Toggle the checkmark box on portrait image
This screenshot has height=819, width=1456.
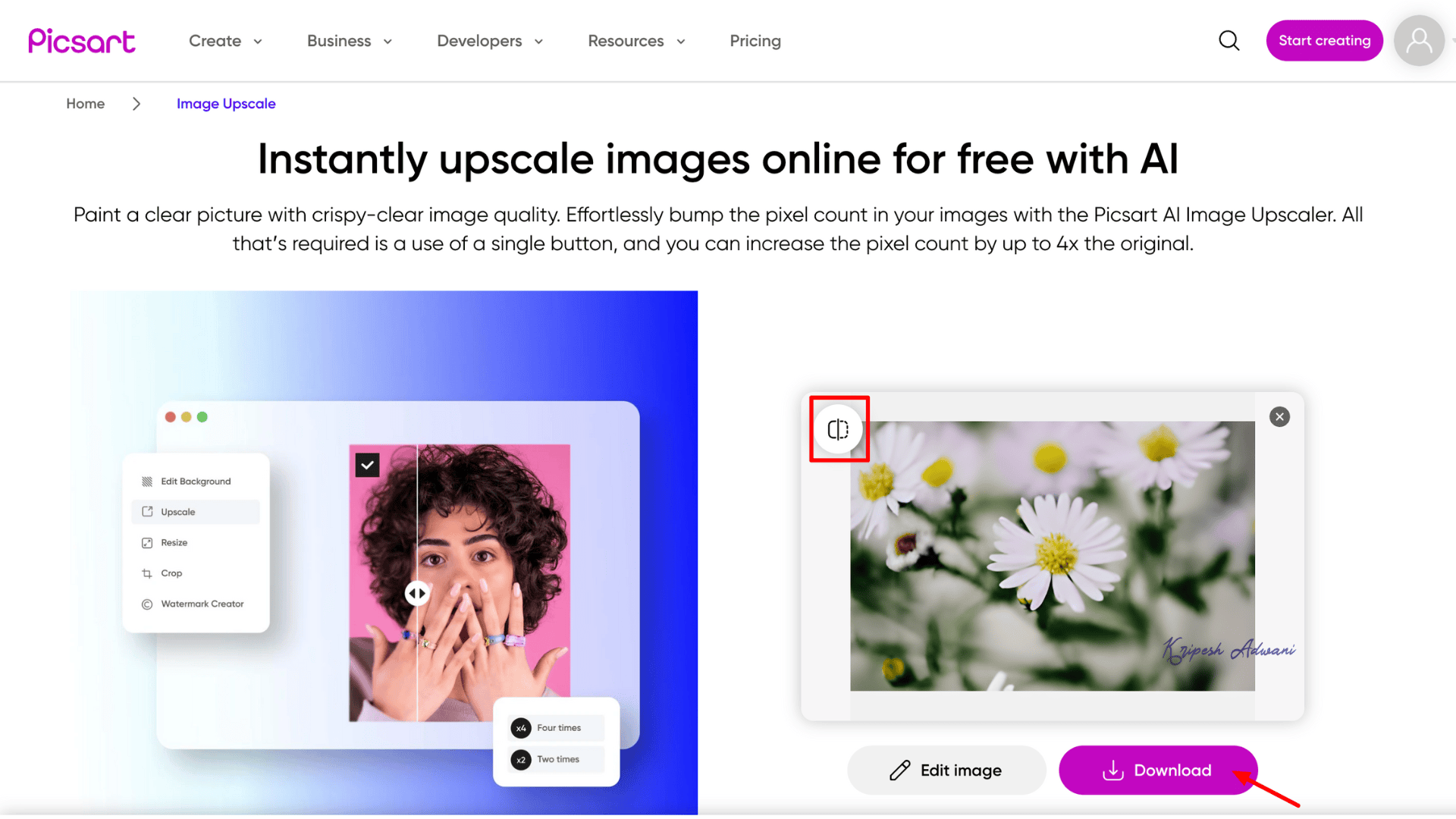368,465
